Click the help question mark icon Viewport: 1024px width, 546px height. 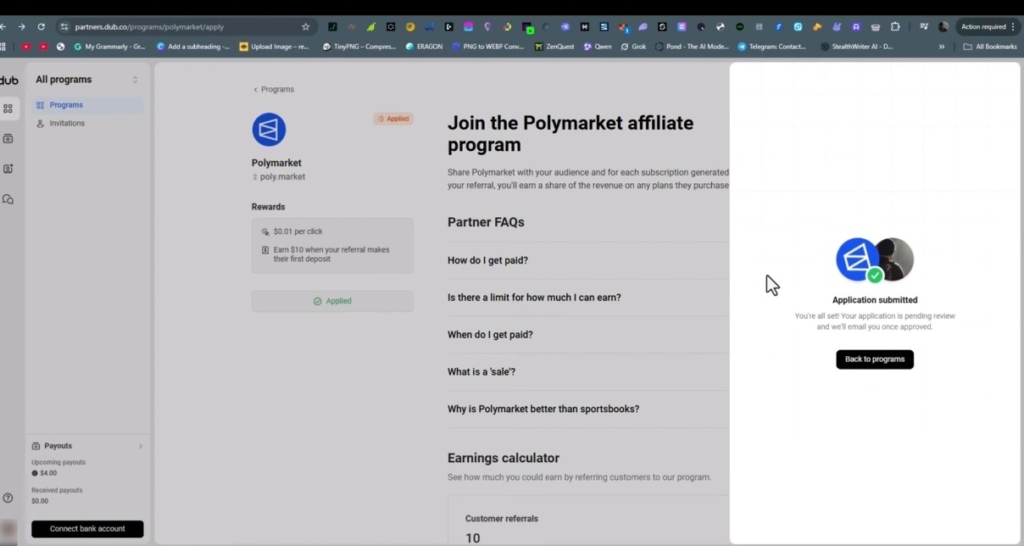pos(8,498)
